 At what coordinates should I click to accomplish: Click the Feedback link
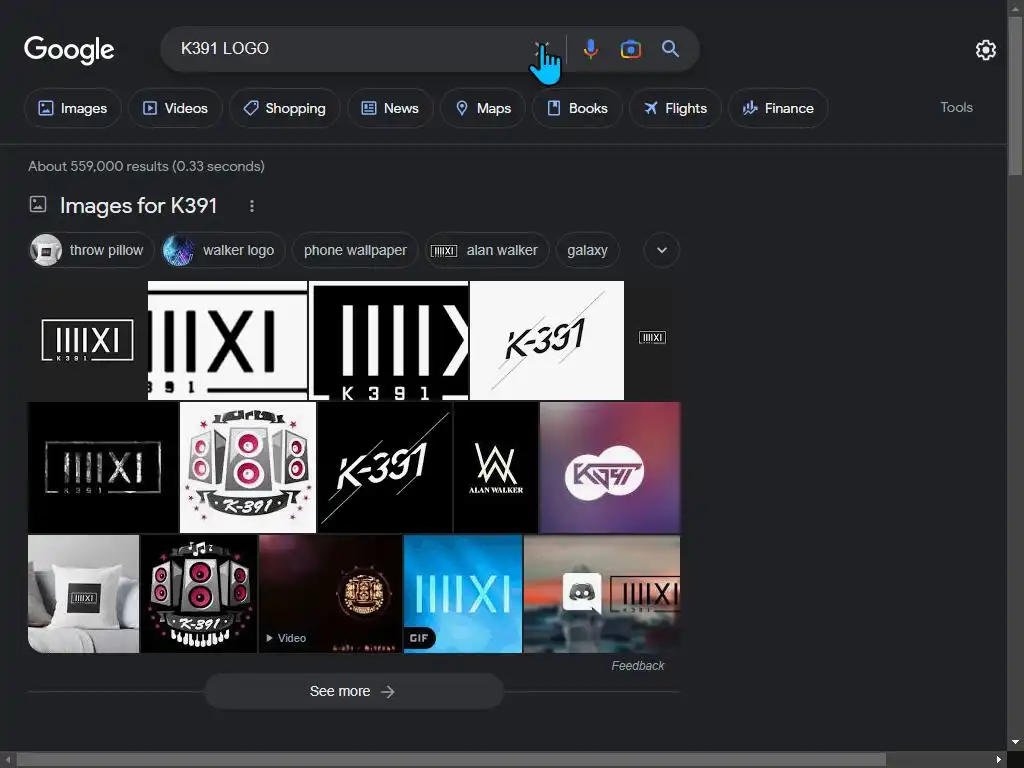coord(637,665)
